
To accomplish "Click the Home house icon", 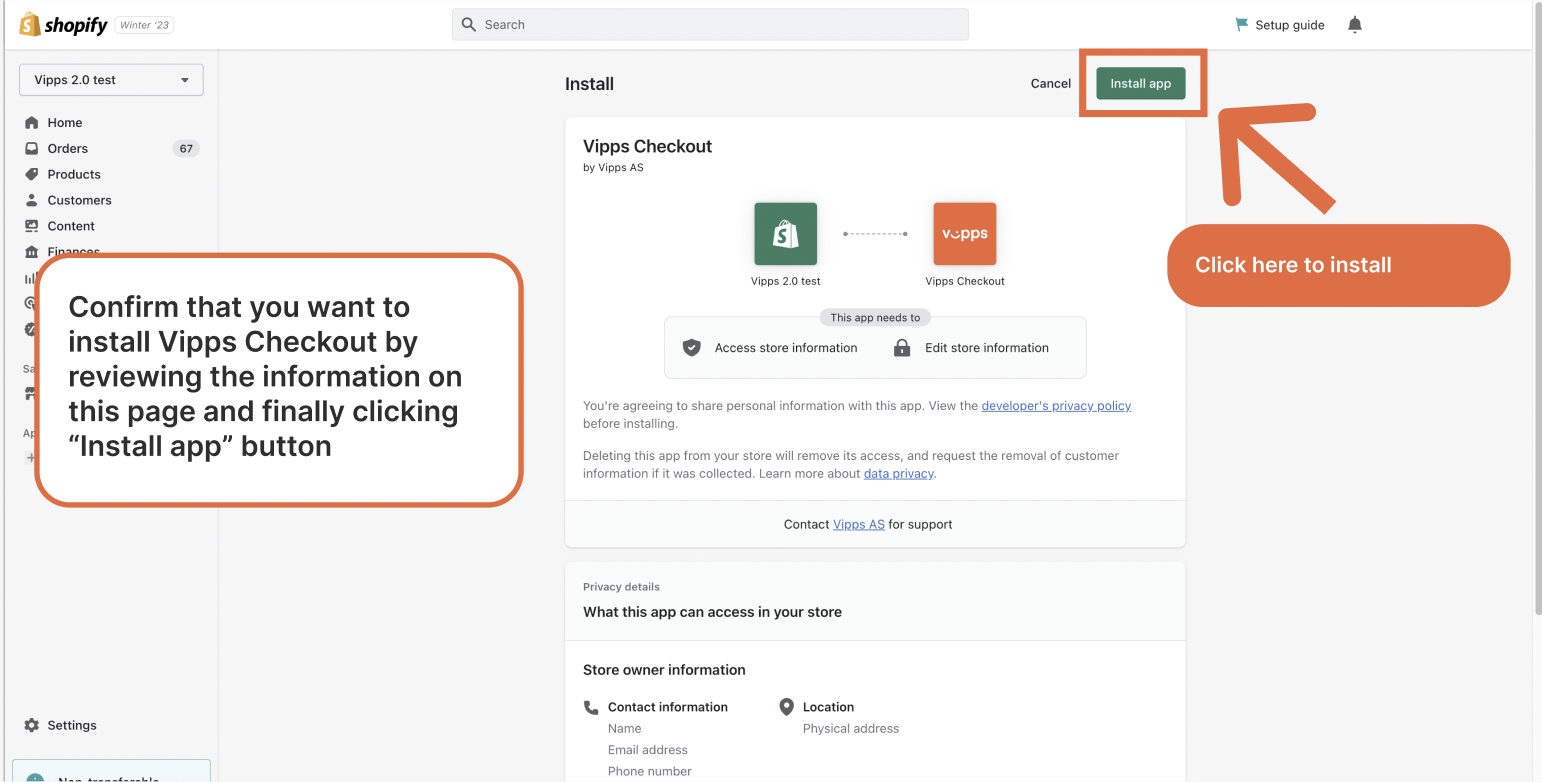I will [32, 122].
